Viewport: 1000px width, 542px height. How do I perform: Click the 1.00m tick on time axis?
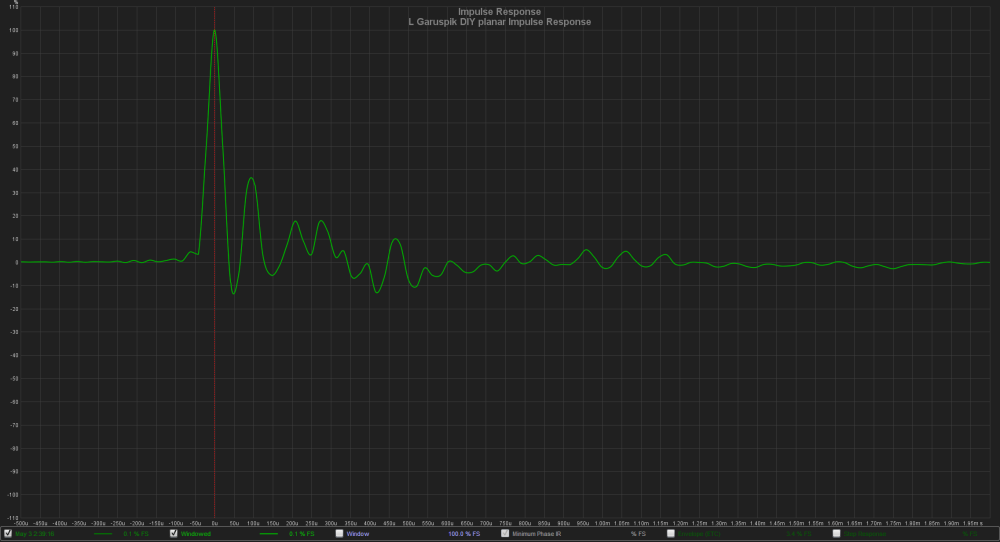(x=602, y=524)
